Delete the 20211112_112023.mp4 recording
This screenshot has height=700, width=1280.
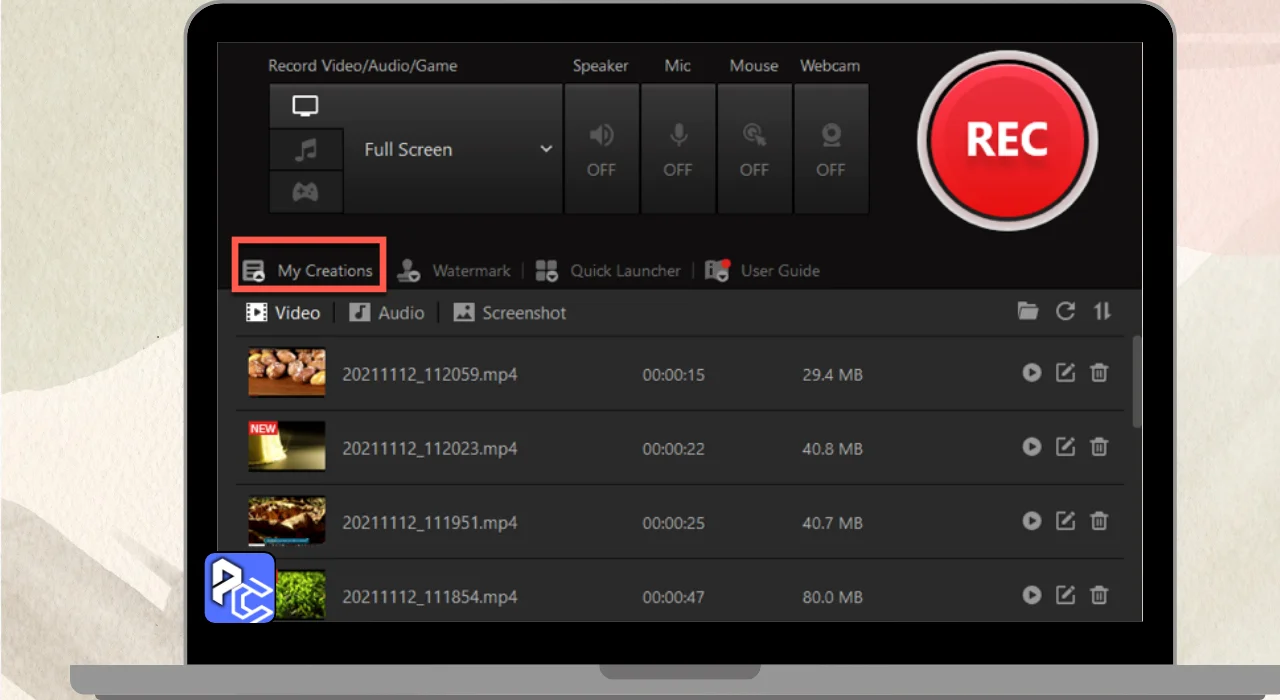[x=1099, y=447]
